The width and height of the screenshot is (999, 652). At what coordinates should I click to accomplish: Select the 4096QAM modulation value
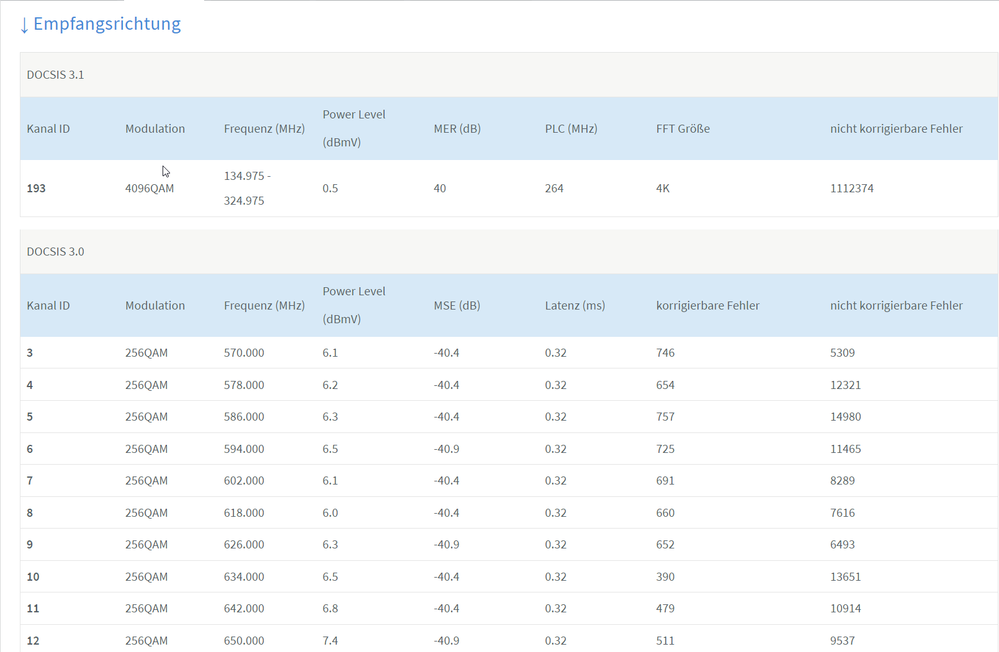click(x=149, y=188)
